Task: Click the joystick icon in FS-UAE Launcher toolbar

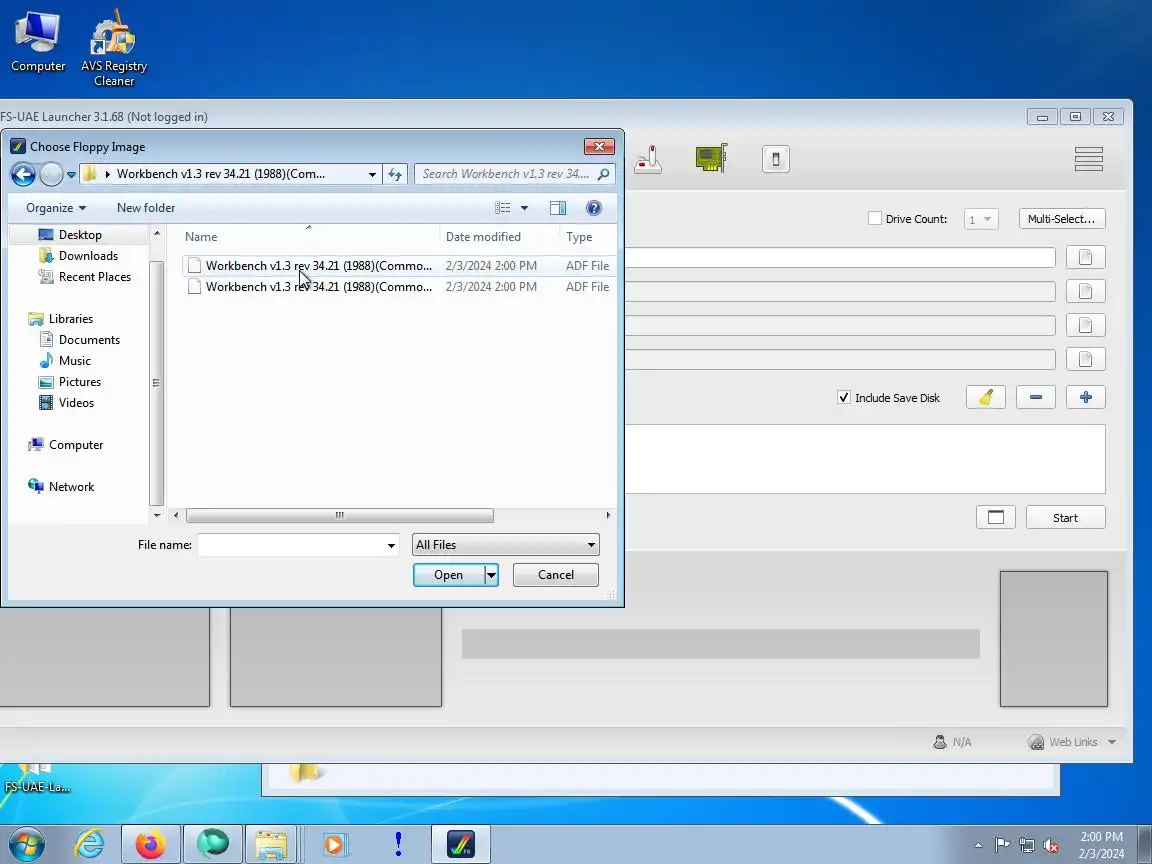Action: point(648,159)
